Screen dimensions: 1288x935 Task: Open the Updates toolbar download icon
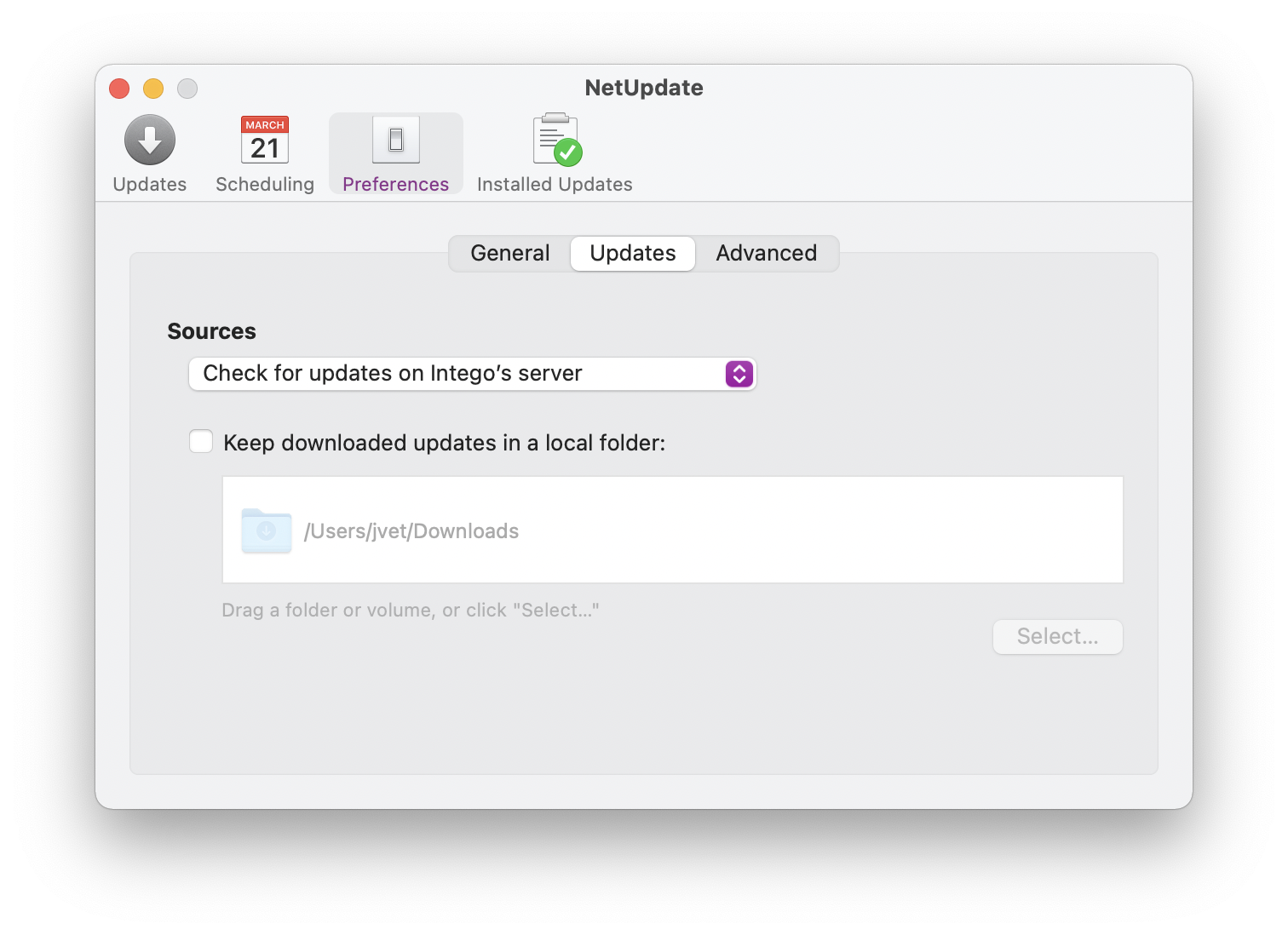[x=150, y=141]
